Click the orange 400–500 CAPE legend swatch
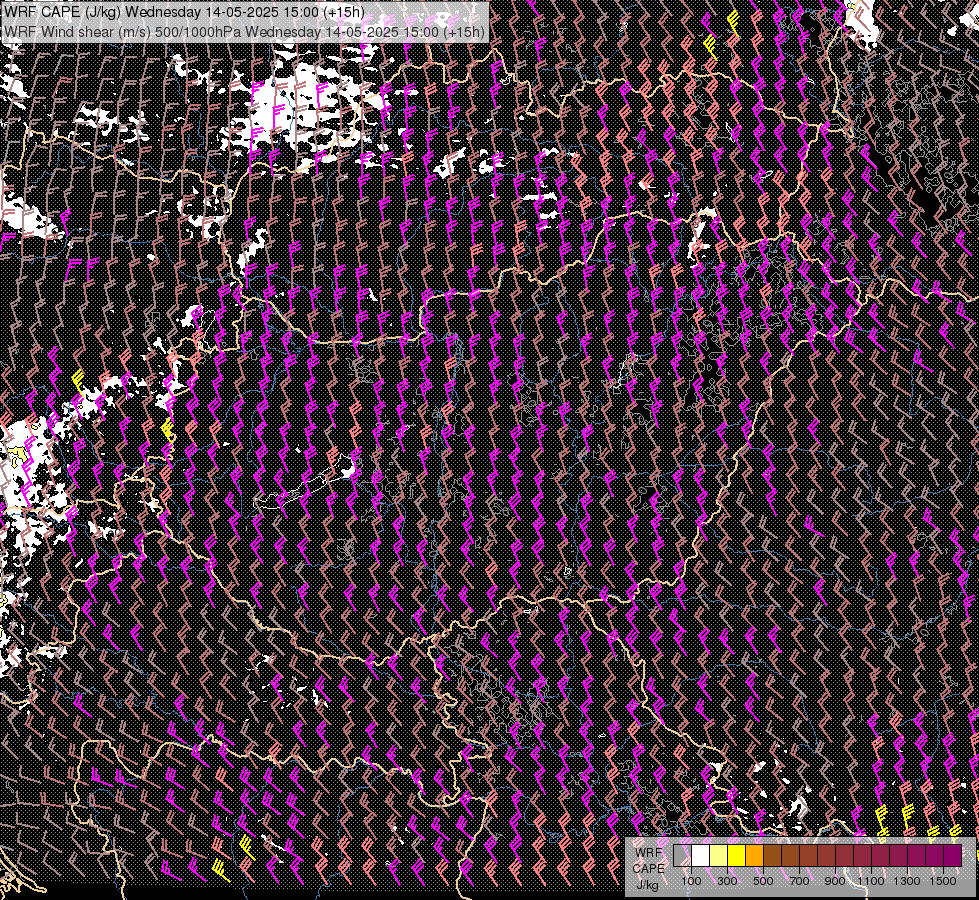Screen dimensions: 979x900 tap(755, 856)
